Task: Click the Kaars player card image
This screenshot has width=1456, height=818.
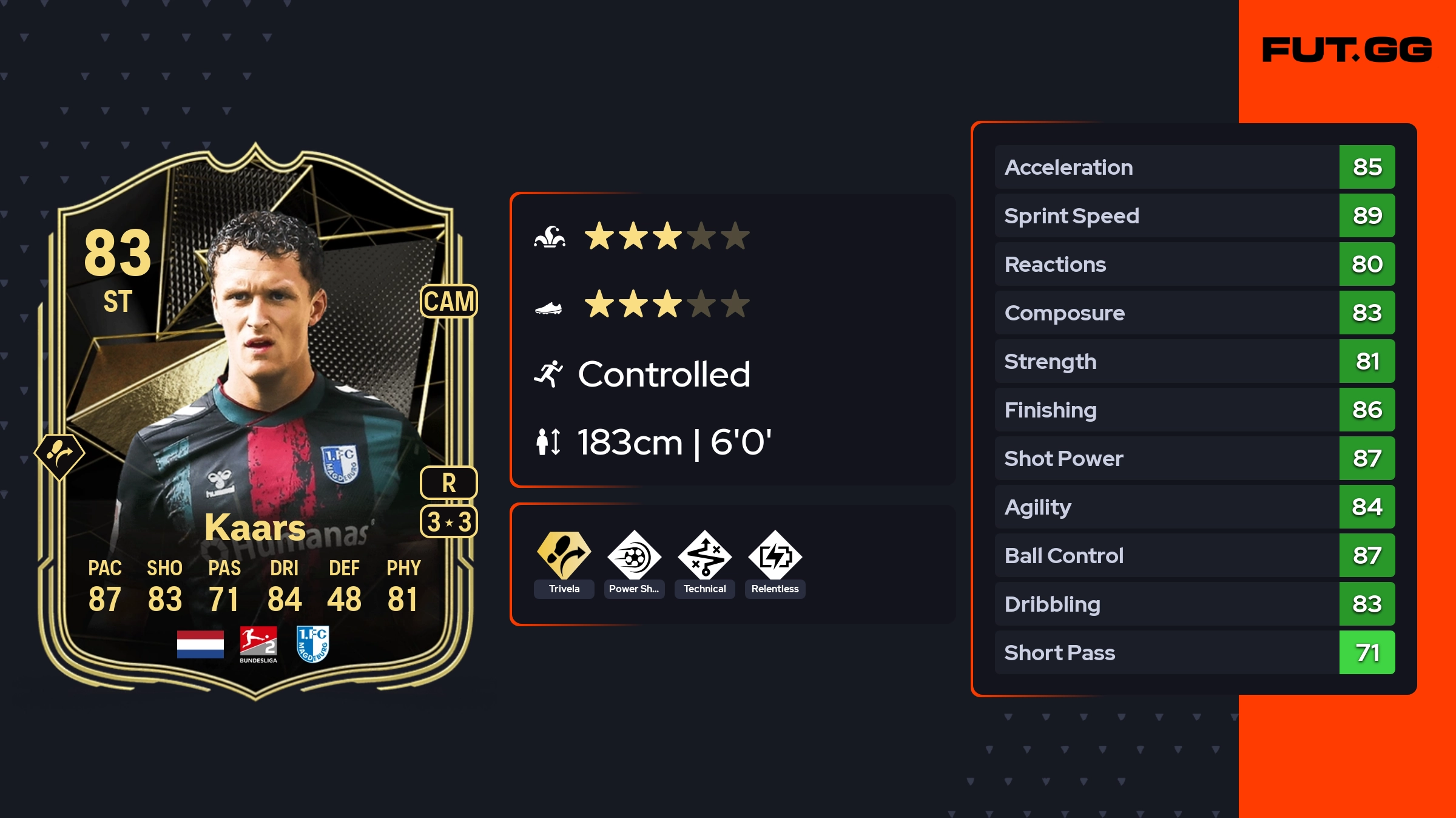Action: [x=255, y=421]
